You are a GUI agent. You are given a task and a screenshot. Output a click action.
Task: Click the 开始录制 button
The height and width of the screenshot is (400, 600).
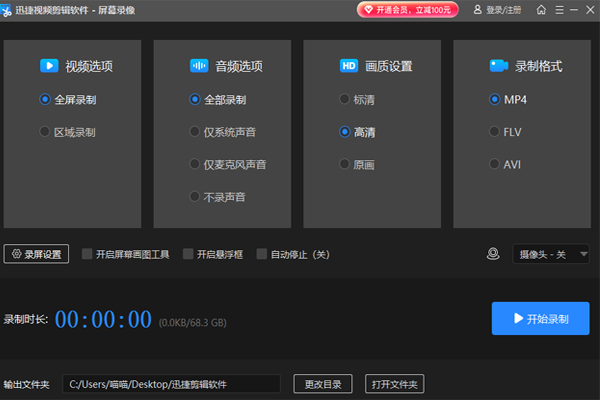[x=540, y=318]
